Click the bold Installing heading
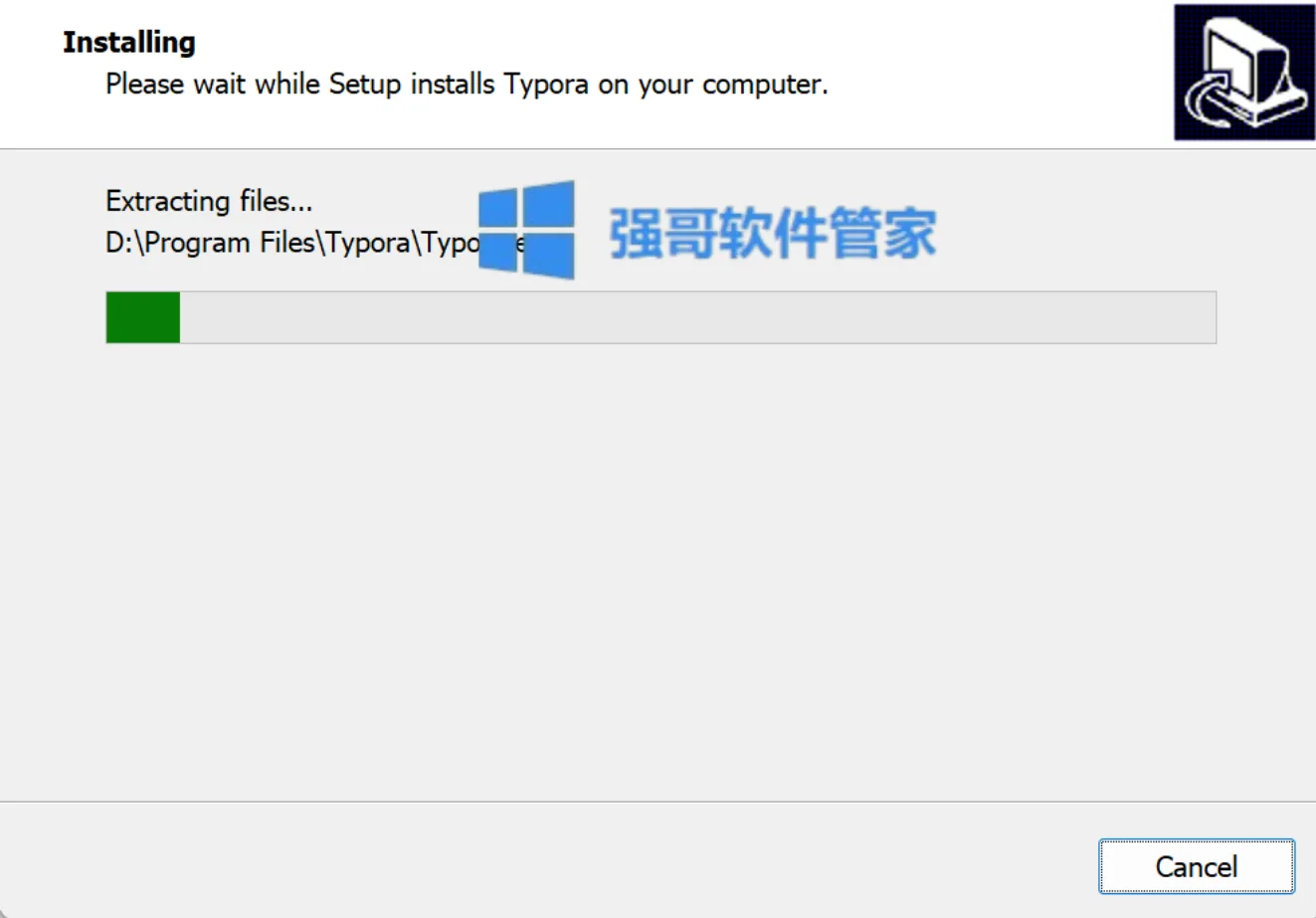The width and height of the screenshot is (1316, 918). 129,42
